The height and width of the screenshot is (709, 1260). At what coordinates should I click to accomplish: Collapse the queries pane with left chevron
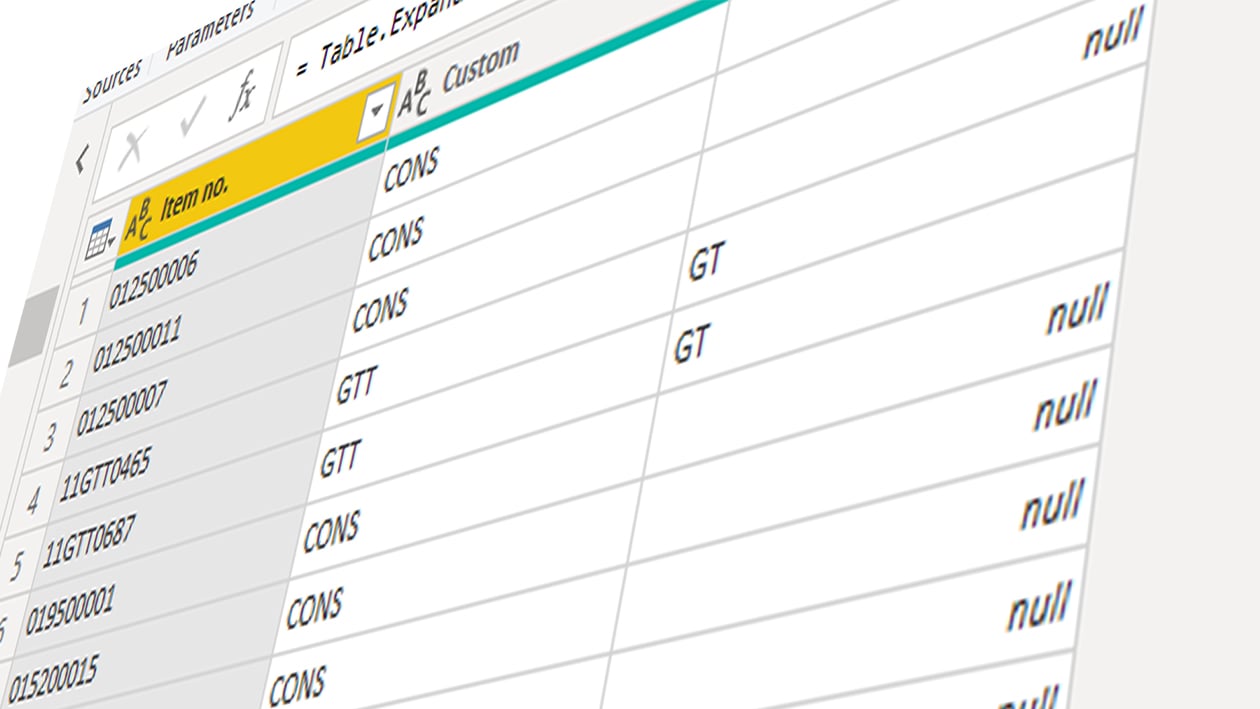pos(82,157)
